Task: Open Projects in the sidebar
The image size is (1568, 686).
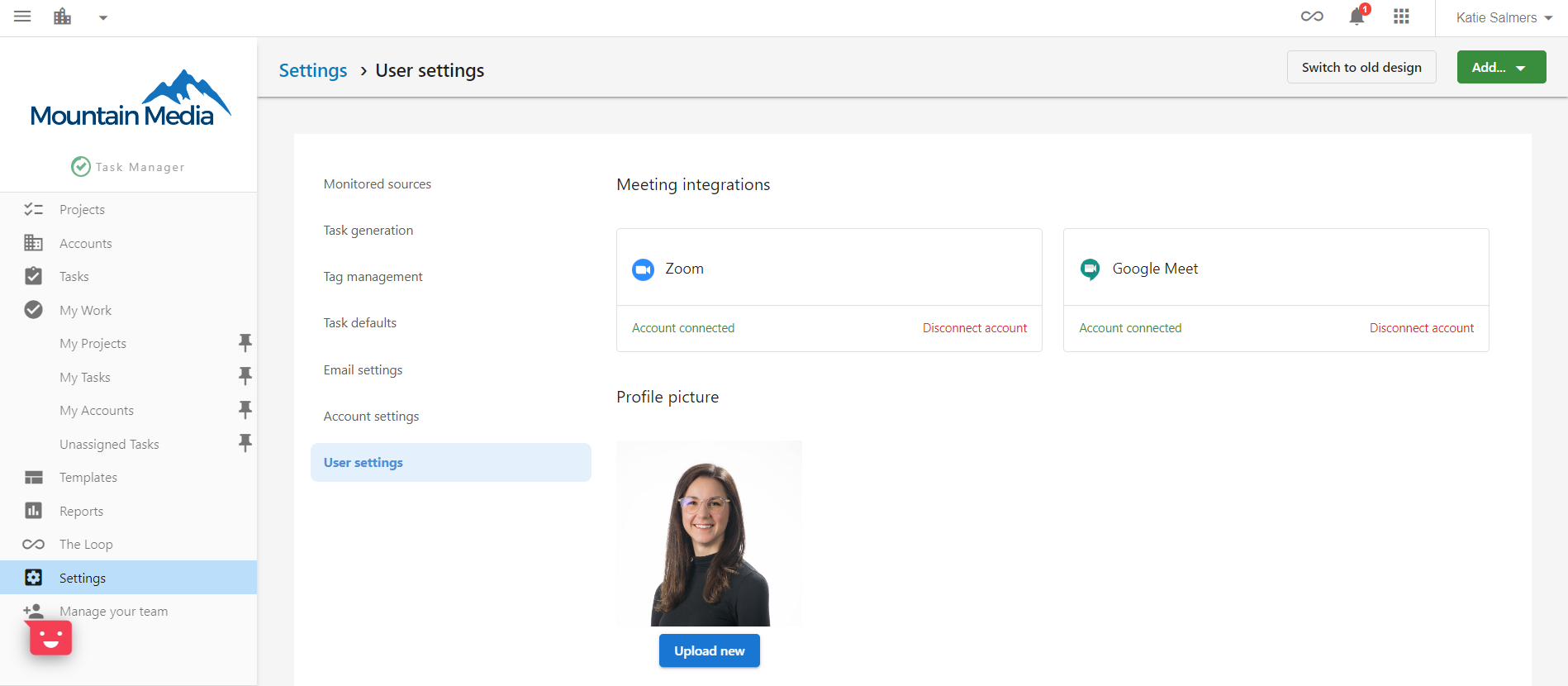Action: pos(82,210)
